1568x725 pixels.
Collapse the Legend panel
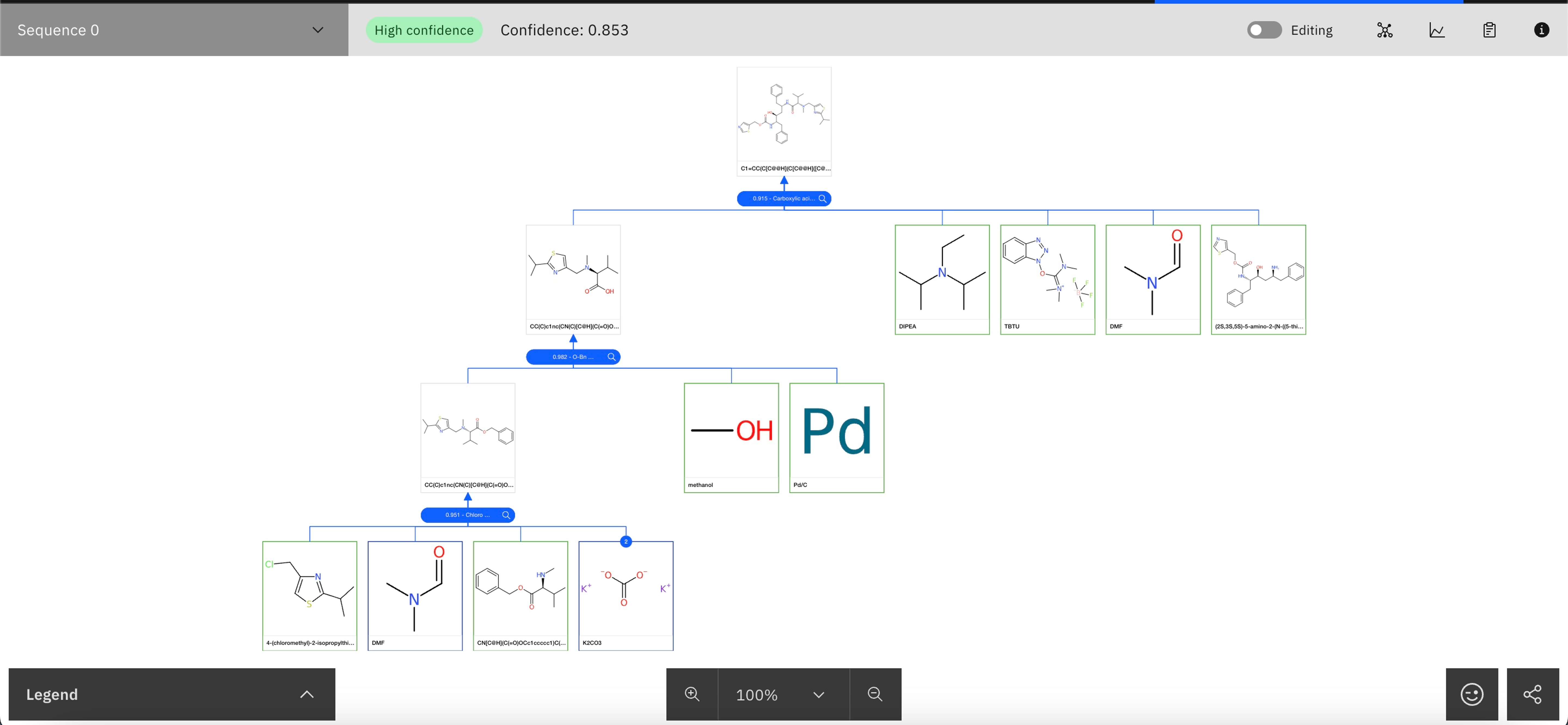pyautogui.click(x=307, y=694)
